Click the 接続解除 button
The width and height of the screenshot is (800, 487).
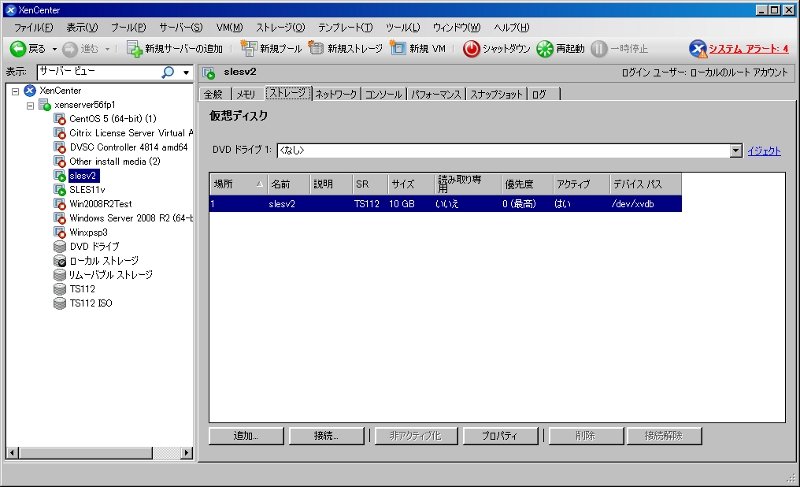[x=664, y=436]
